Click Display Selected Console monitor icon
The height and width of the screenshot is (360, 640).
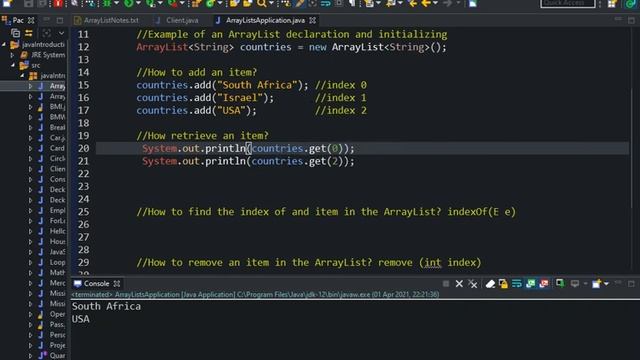(575, 283)
